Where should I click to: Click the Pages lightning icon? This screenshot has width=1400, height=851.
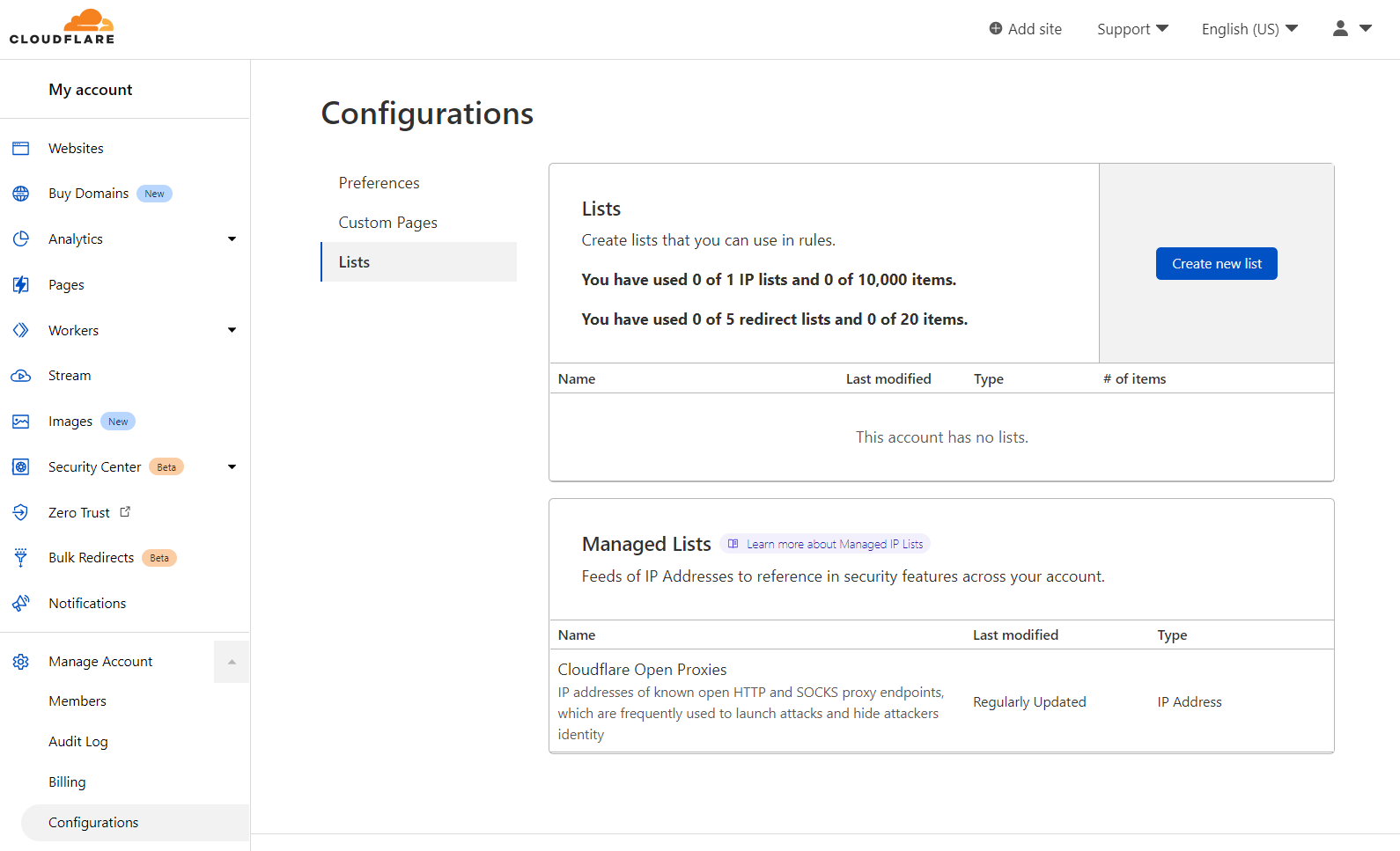pos(21,285)
